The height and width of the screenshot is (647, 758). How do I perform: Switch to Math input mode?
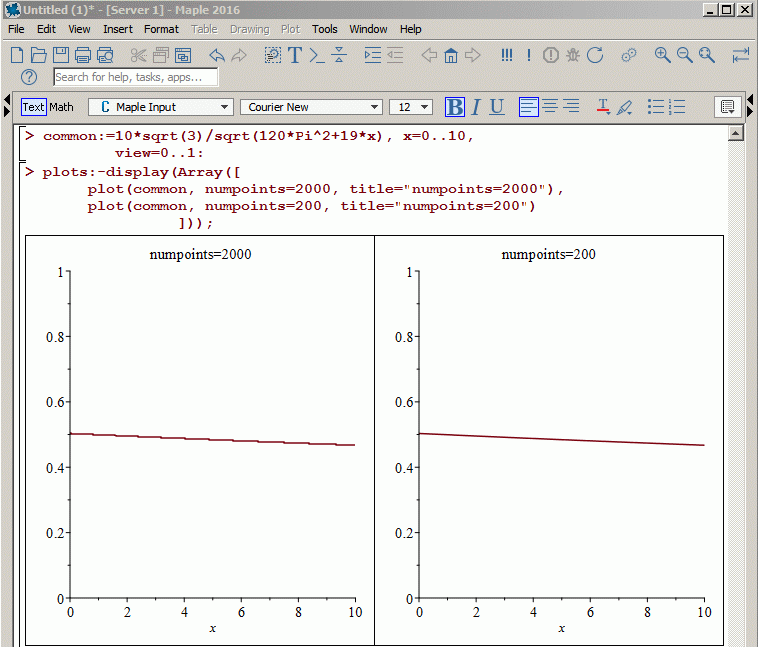(62, 107)
